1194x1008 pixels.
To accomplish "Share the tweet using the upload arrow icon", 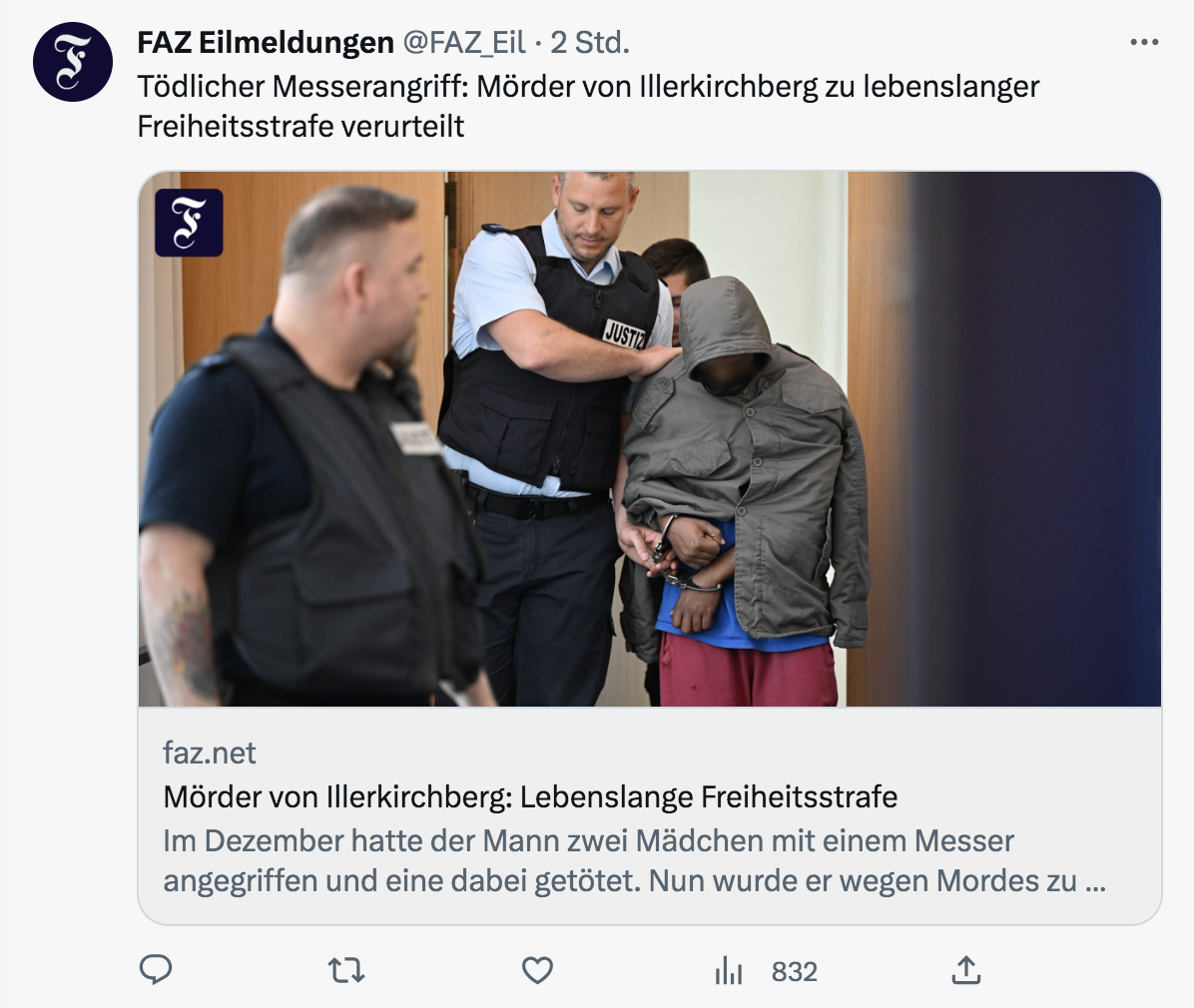I will (x=966, y=970).
